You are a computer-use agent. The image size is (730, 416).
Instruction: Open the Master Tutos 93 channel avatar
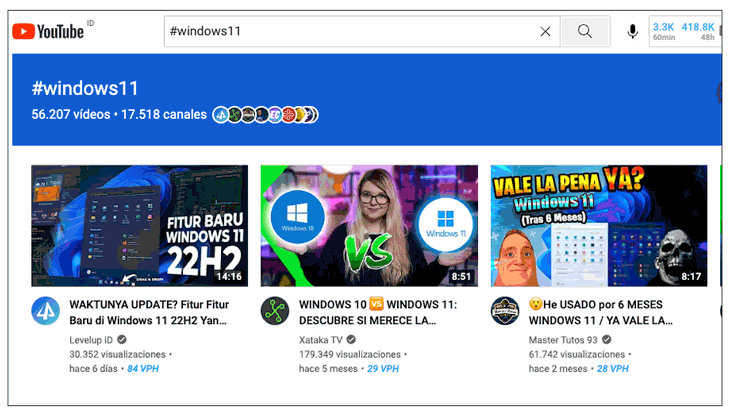pos(505,311)
